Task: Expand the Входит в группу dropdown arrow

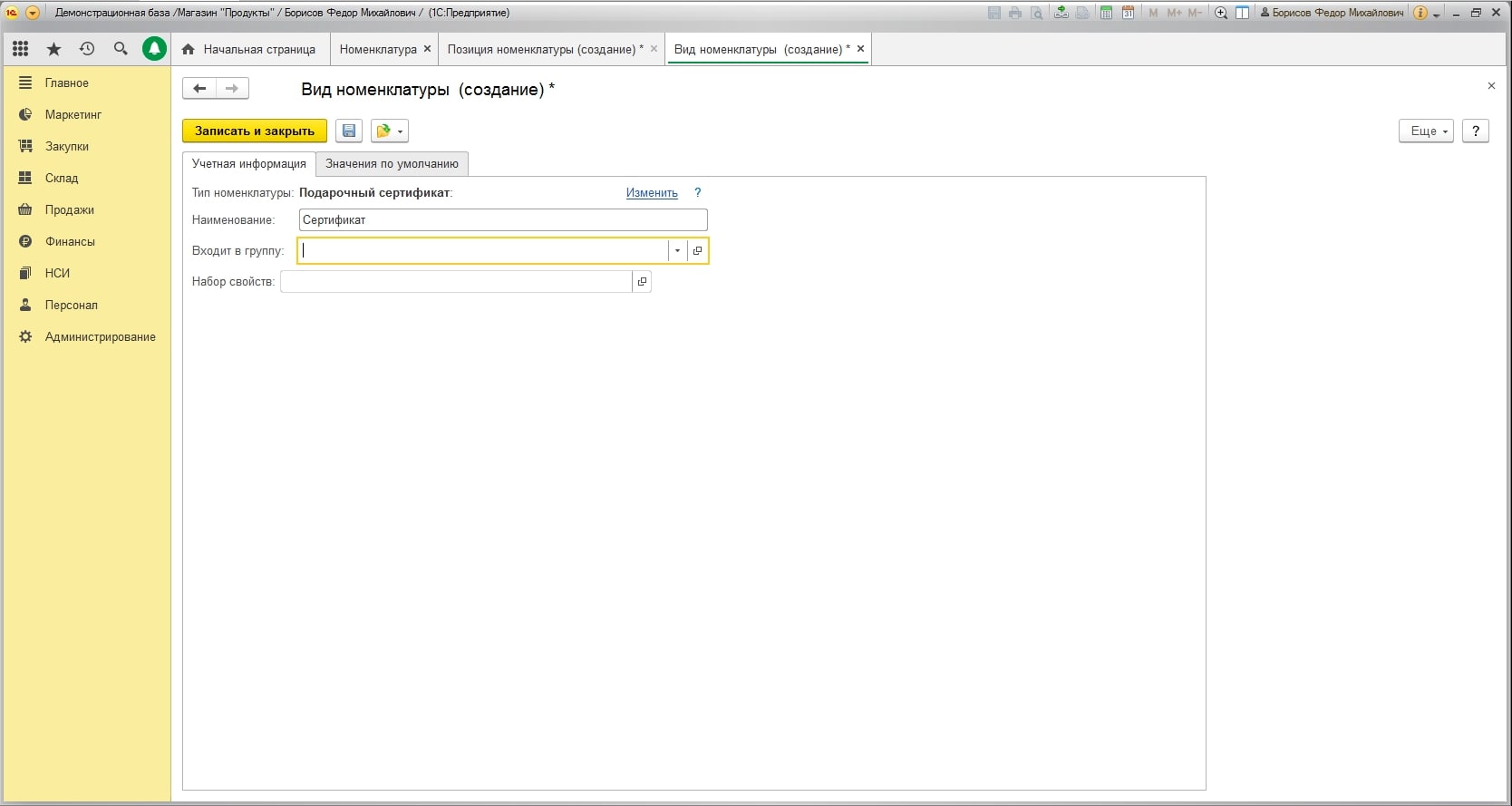Action: [x=677, y=251]
